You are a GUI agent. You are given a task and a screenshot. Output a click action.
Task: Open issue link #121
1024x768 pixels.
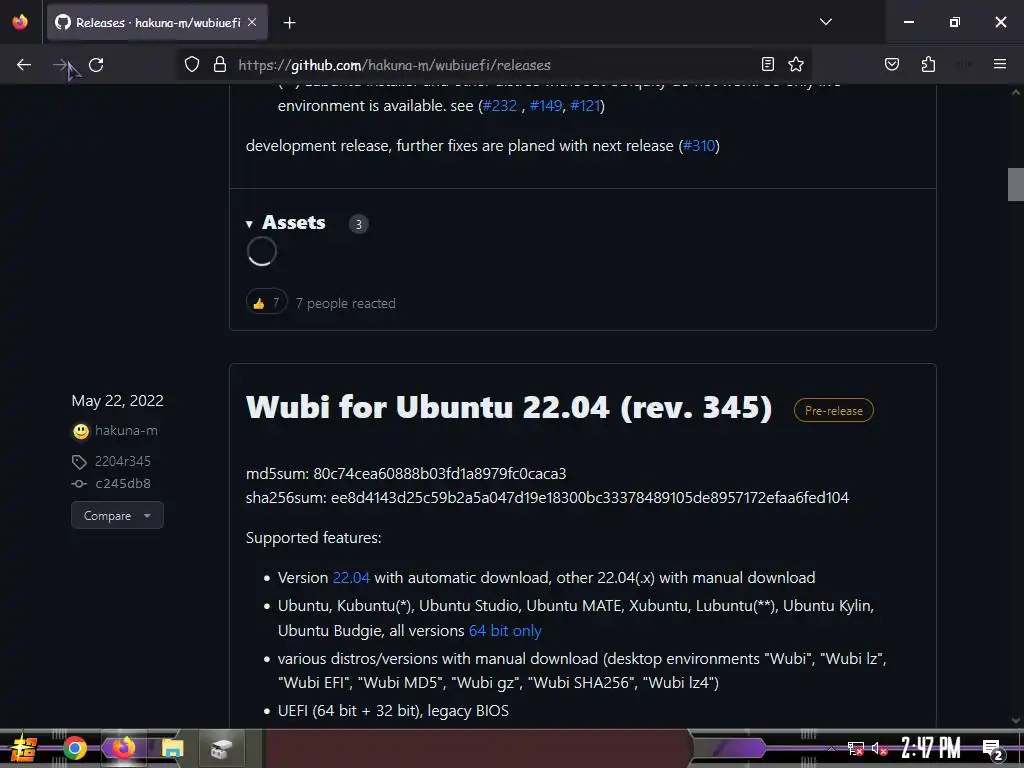pyautogui.click(x=584, y=106)
